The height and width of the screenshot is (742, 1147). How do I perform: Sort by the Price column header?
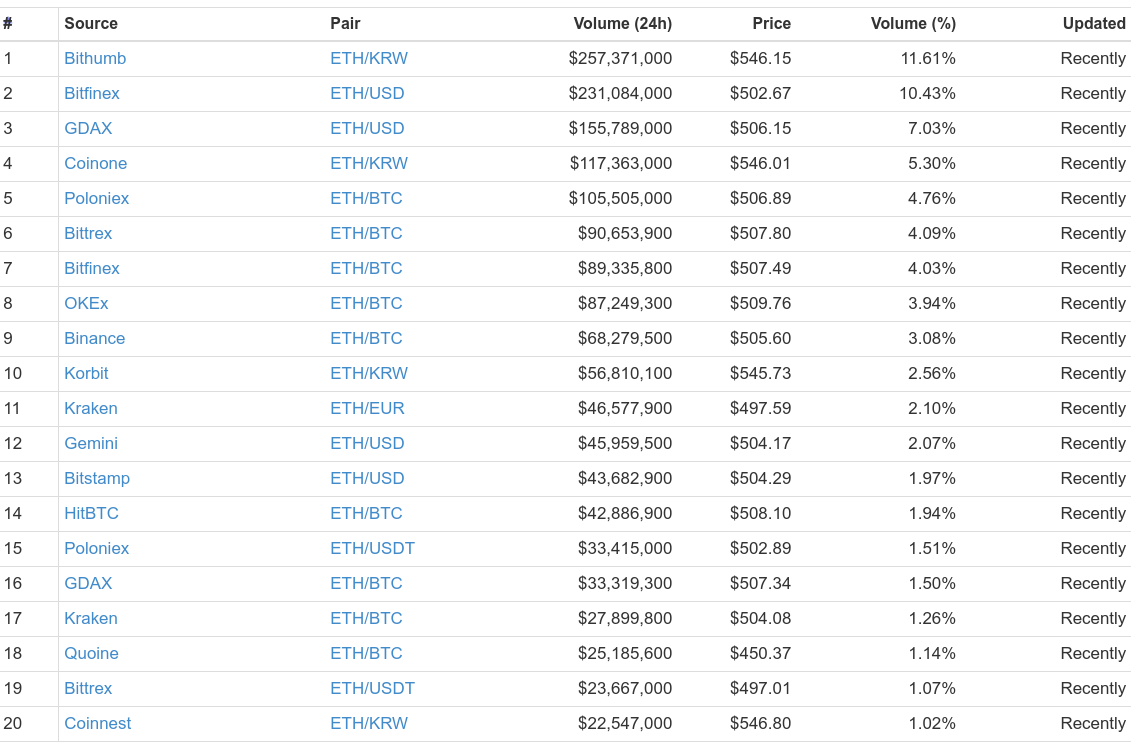(772, 23)
